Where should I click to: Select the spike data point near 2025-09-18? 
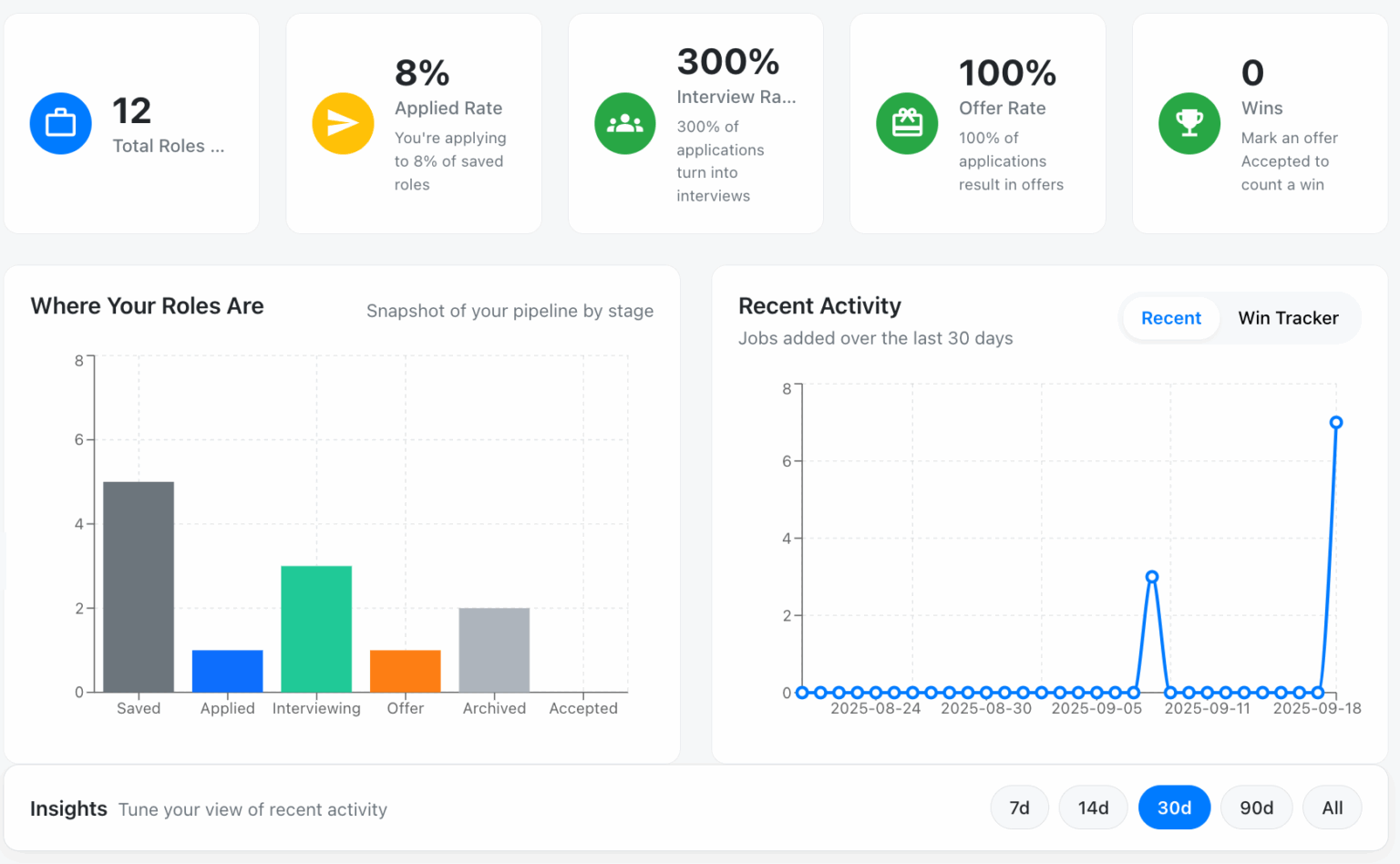coord(1336,422)
